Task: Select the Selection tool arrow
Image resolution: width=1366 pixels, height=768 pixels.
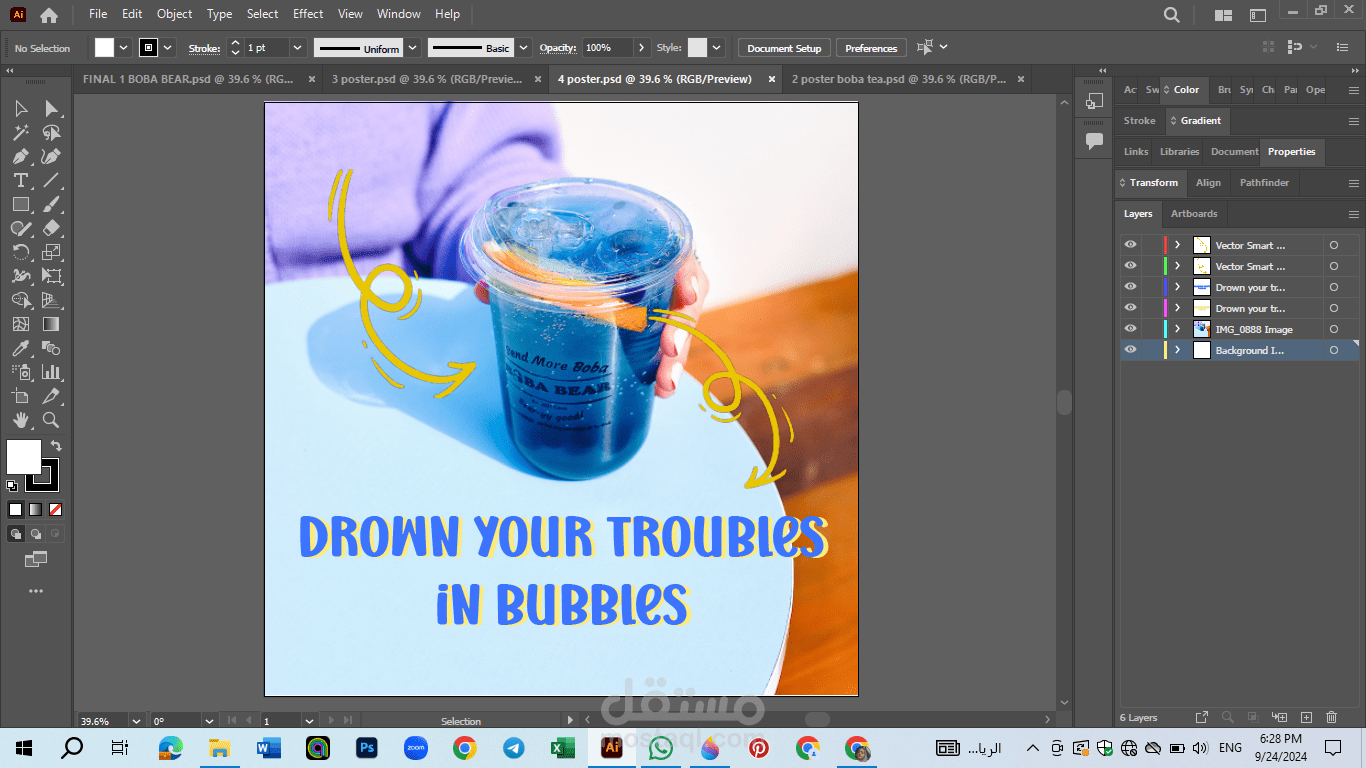Action: [x=21, y=108]
